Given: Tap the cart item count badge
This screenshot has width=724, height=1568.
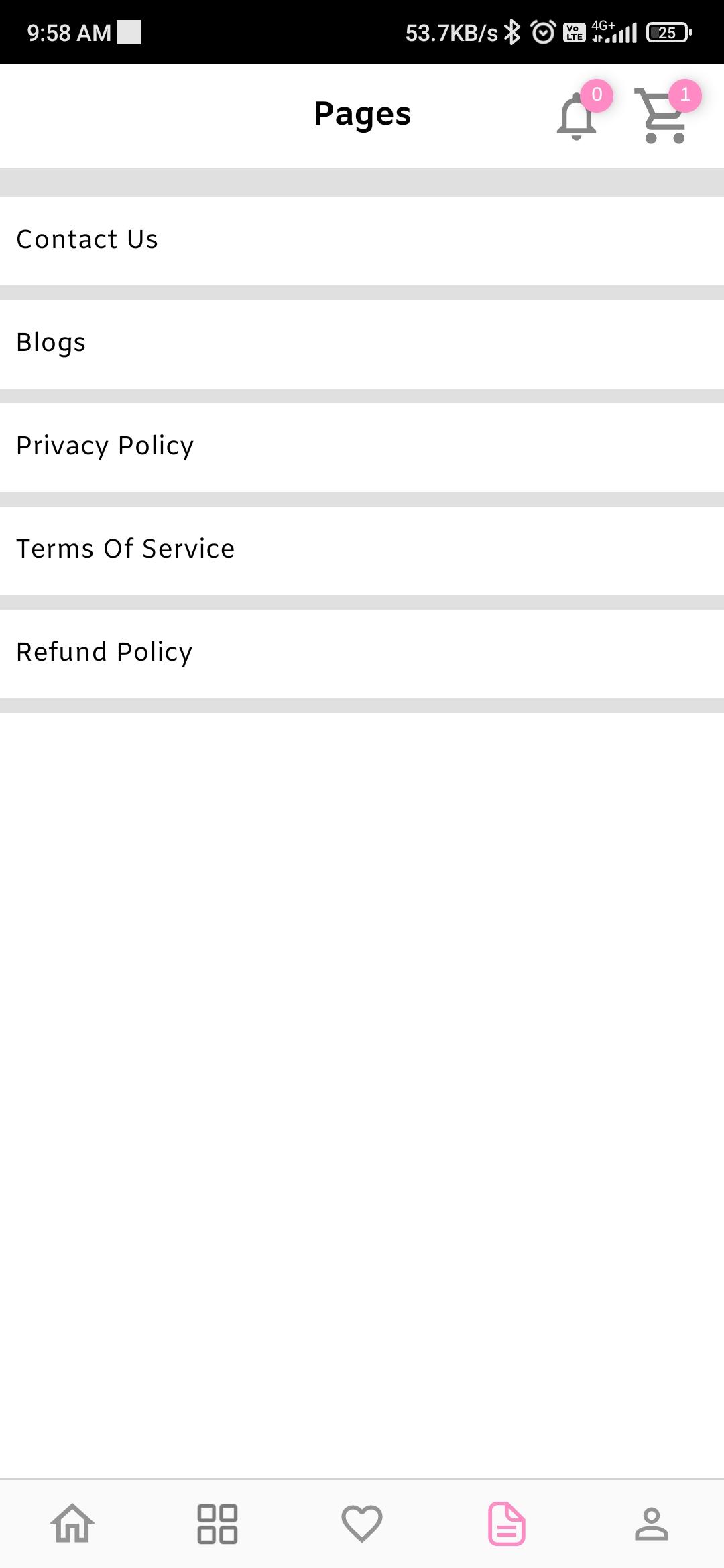Looking at the screenshot, I should point(684,95).
